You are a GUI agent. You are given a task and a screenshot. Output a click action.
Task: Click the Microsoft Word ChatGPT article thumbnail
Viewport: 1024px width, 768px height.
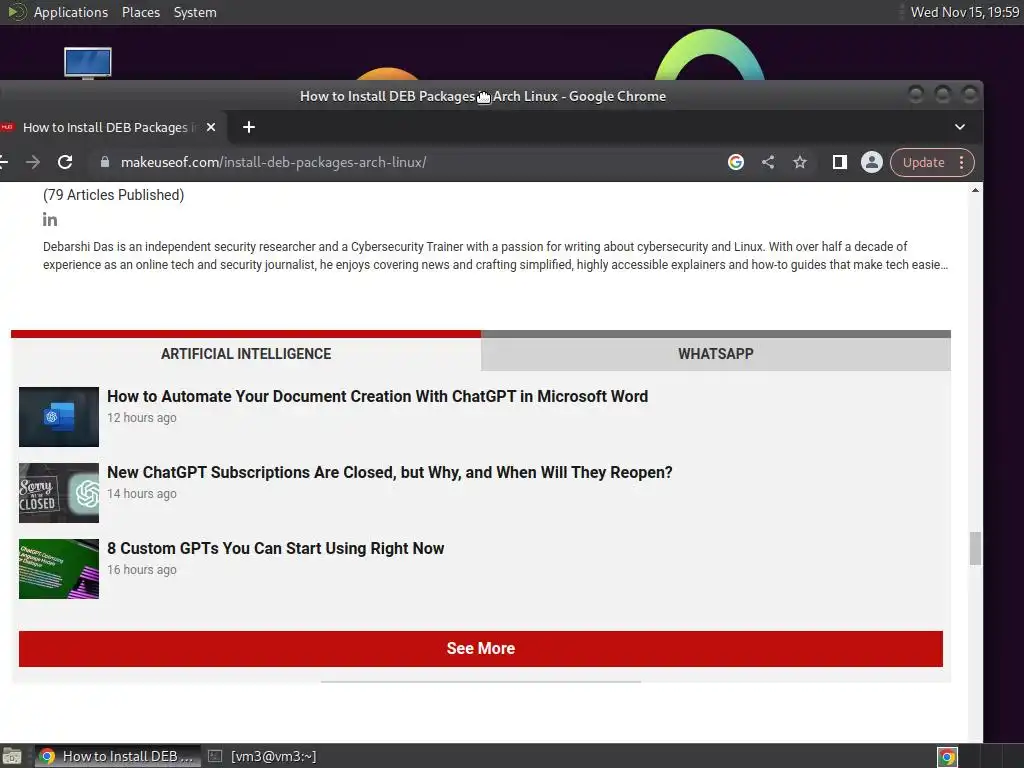59,417
